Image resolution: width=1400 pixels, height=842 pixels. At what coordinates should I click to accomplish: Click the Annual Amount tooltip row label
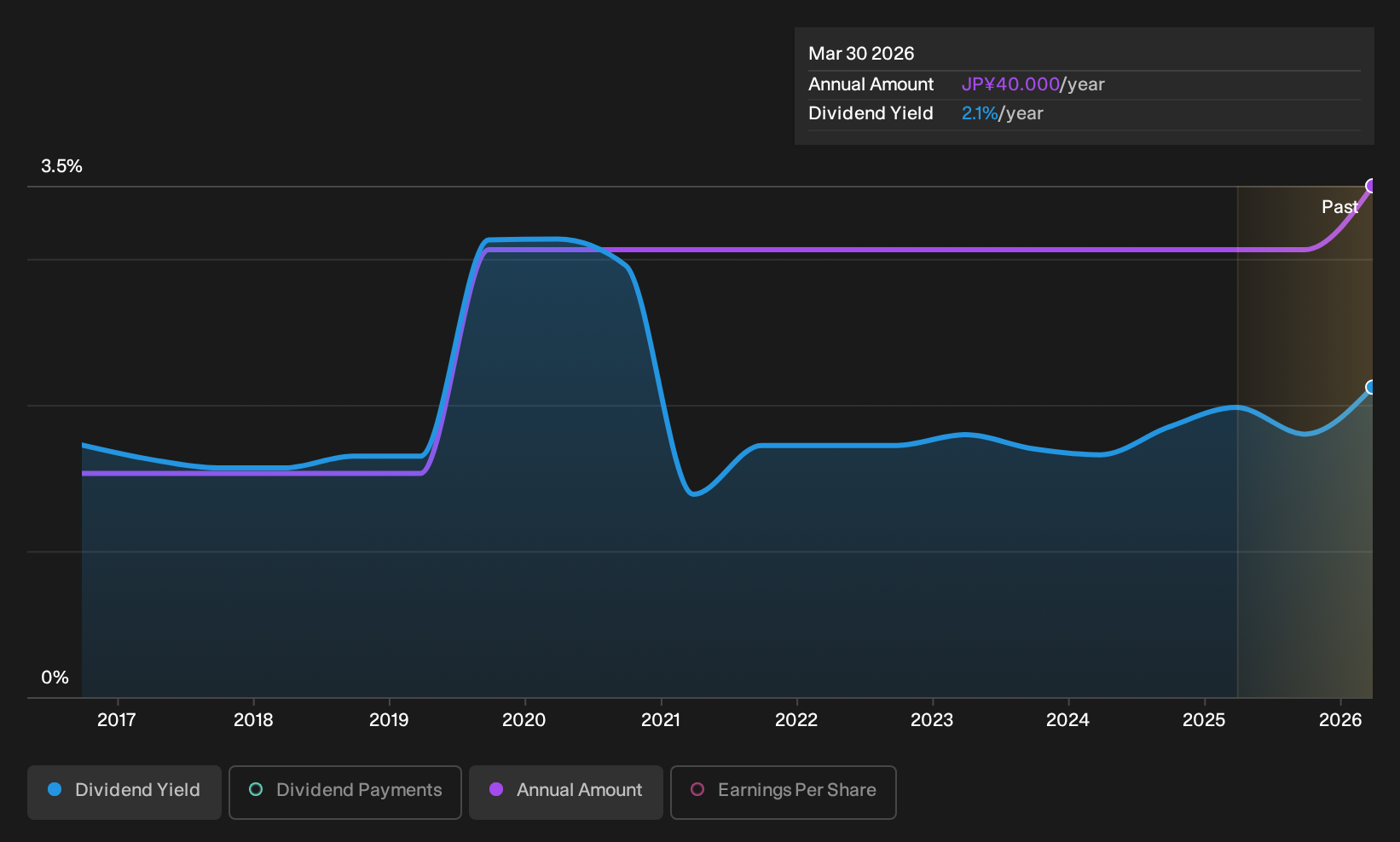pos(871,84)
